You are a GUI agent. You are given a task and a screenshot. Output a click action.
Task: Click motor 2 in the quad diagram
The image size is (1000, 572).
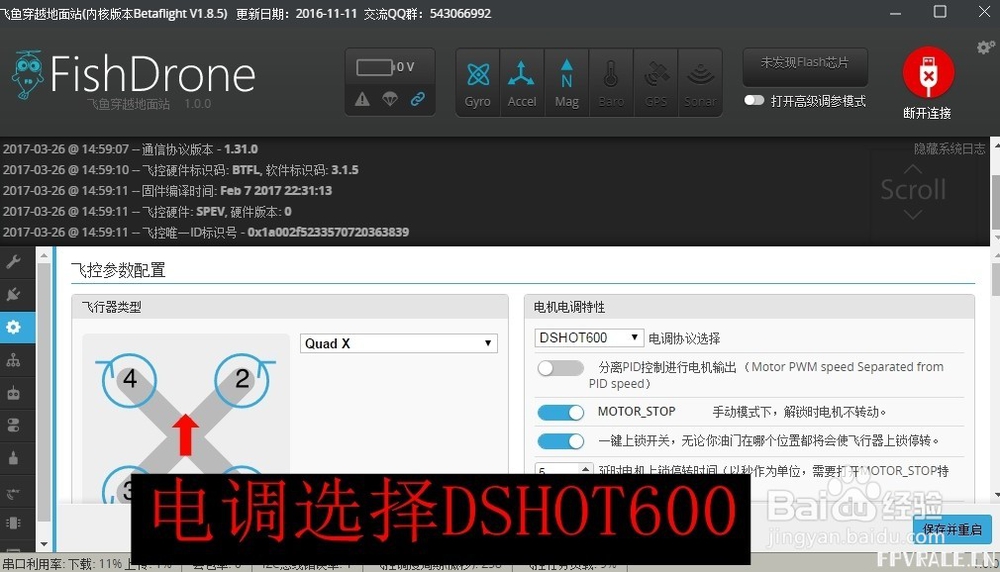click(242, 379)
